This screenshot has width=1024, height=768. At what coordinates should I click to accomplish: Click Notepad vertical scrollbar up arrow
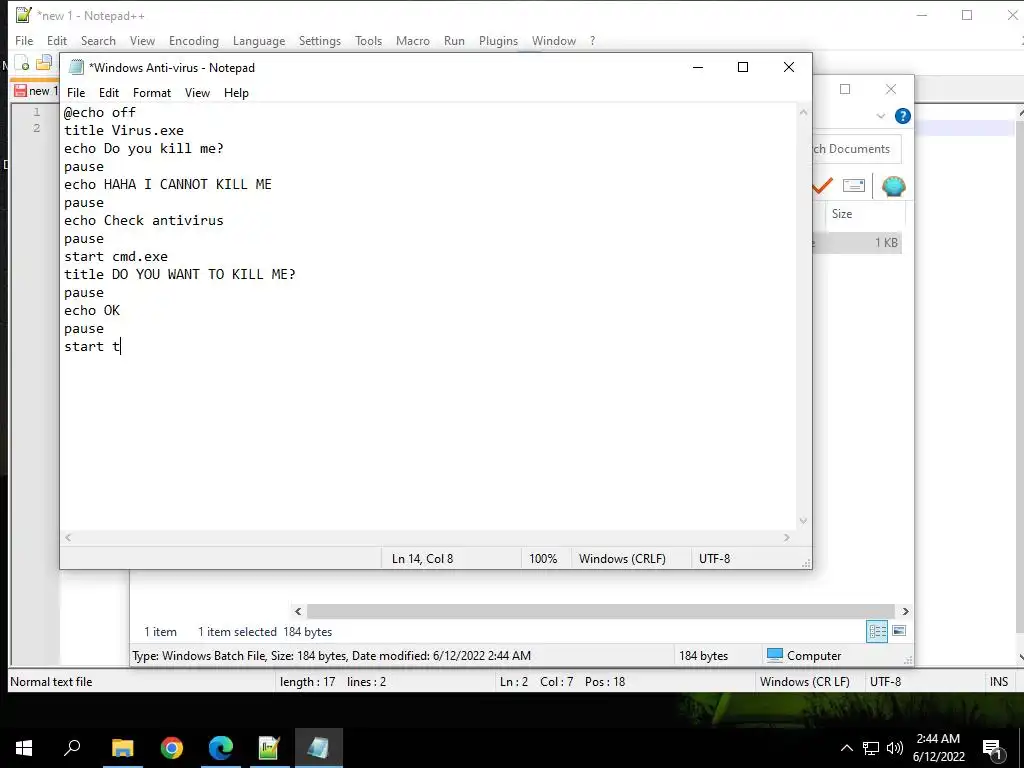click(x=803, y=112)
